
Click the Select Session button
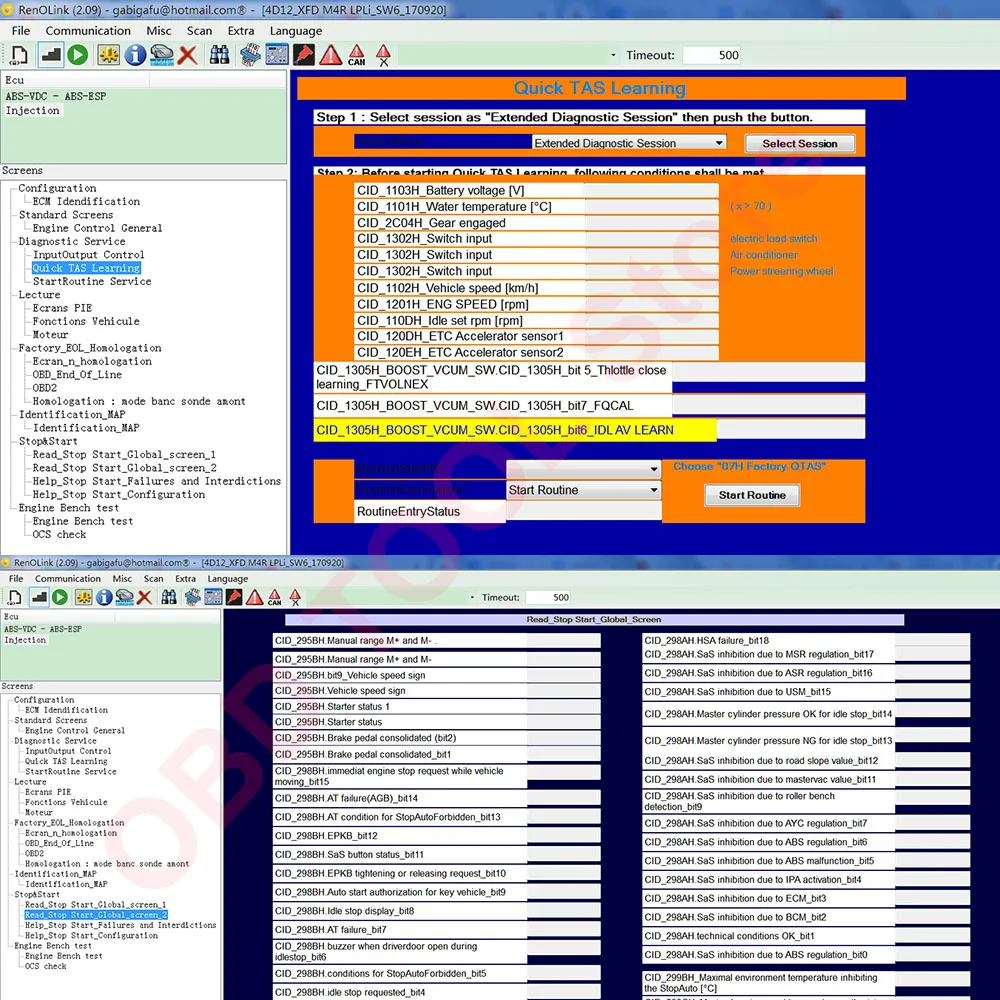[x=800, y=143]
